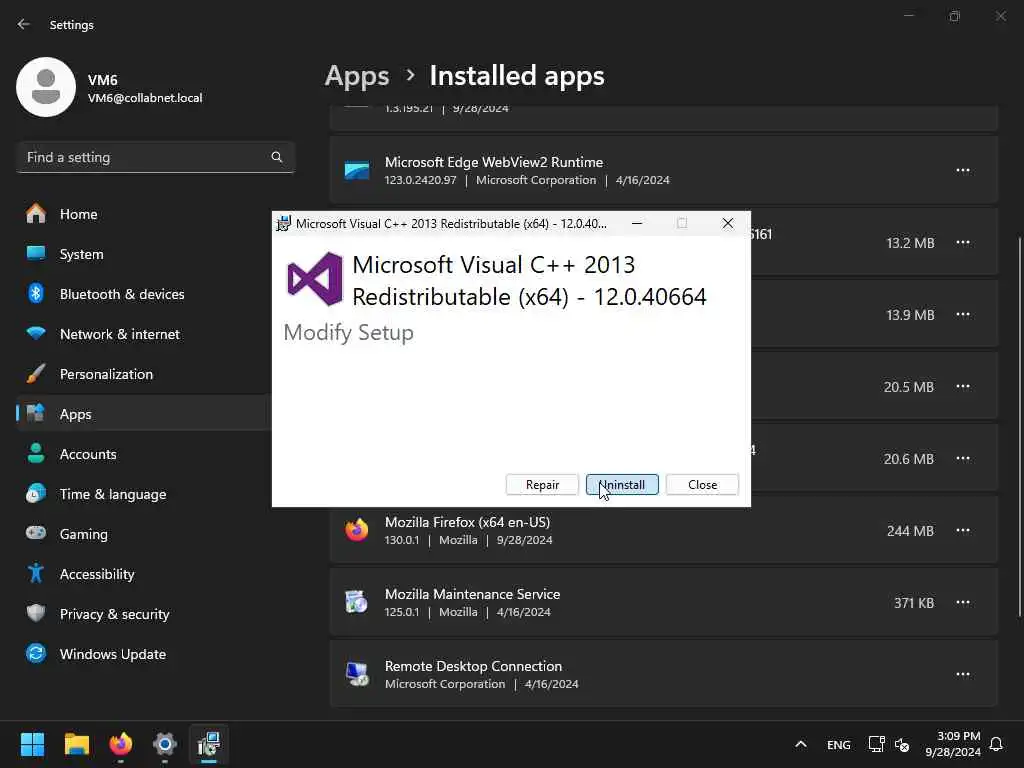1024x768 pixels.
Task: Click the Repair button
Action: pos(542,485)
